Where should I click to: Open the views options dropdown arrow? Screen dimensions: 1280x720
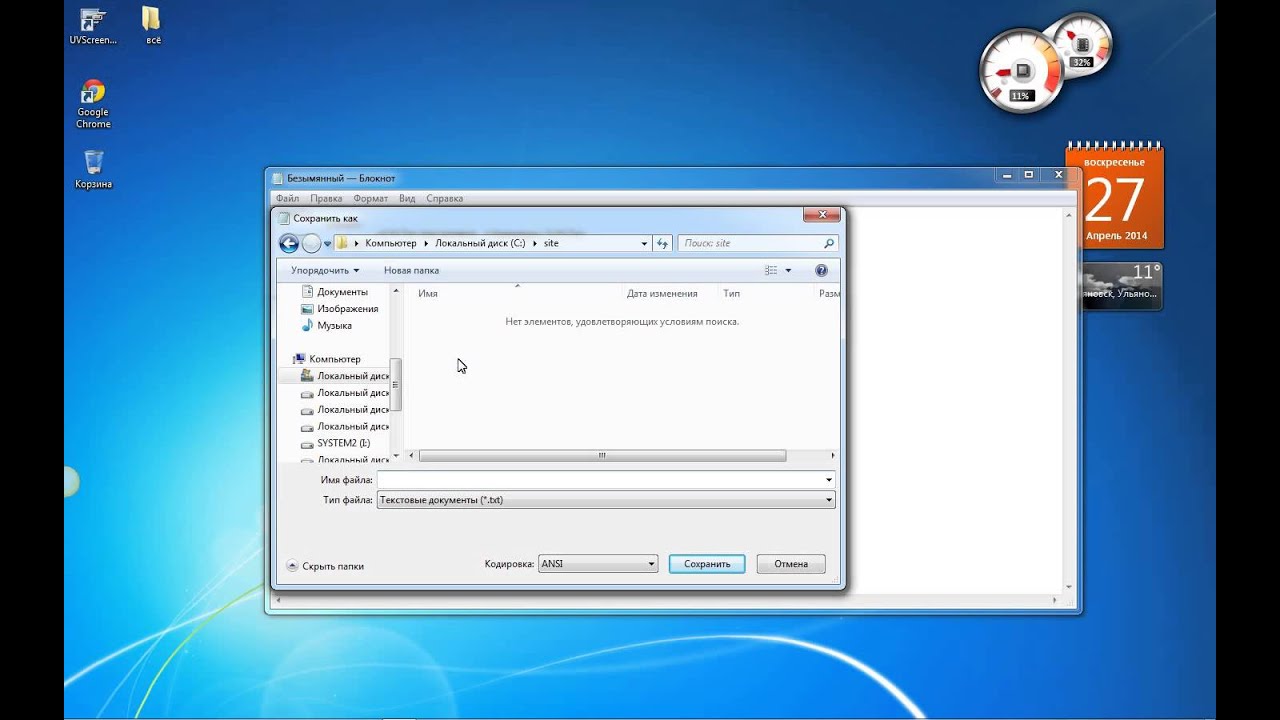click(x=788, y=270)
